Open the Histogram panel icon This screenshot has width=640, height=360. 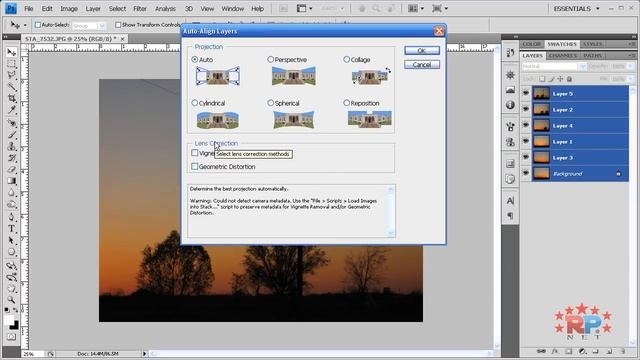[510, 89]
